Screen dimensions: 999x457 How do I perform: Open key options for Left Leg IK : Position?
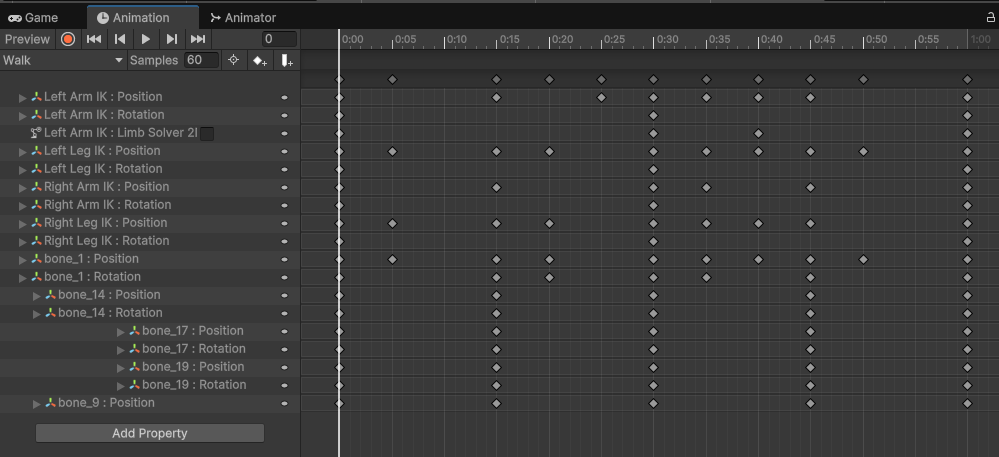tap(284, 152)
